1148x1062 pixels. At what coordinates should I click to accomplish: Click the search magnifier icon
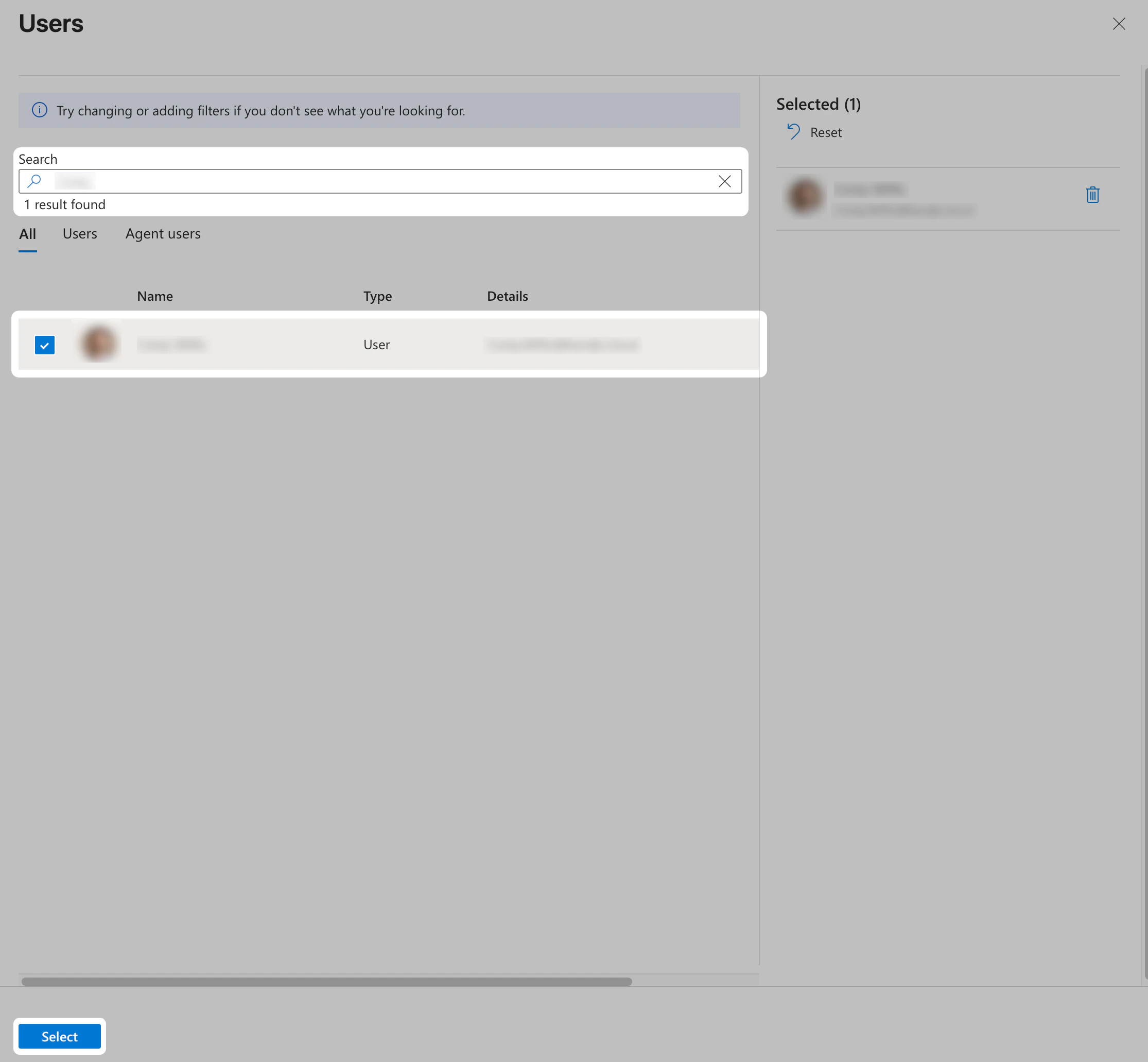(x=34, y=181)
